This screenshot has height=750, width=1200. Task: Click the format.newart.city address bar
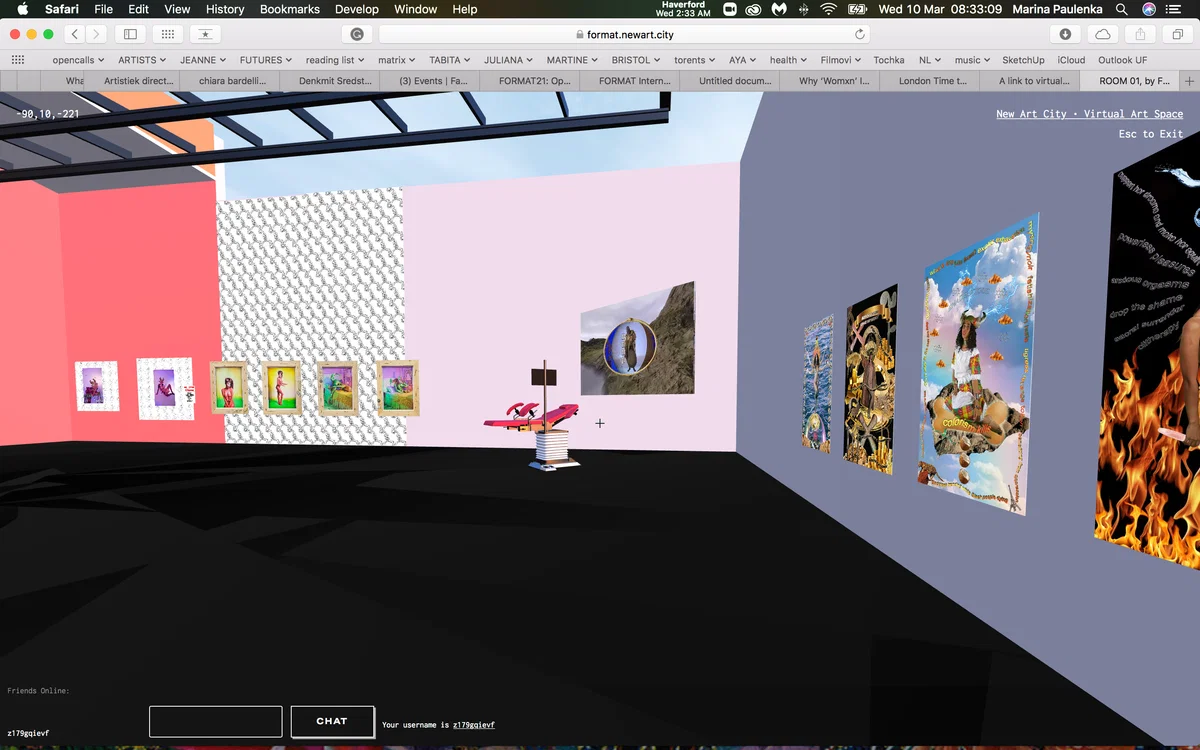coord(624,34)
